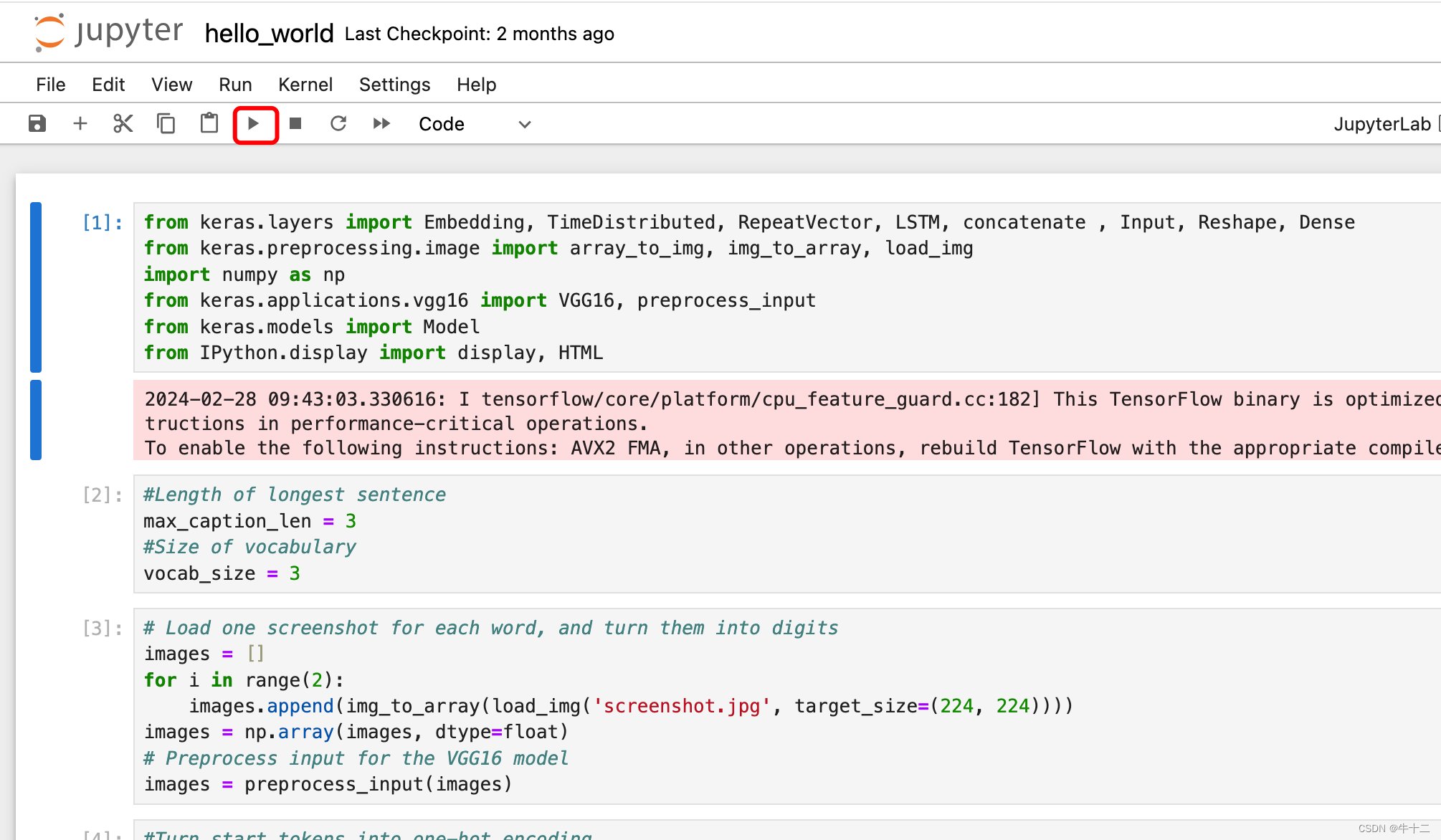Insert a new cell with the plus icon
This screenshot has width=1441, height=840.
(80, 123)
